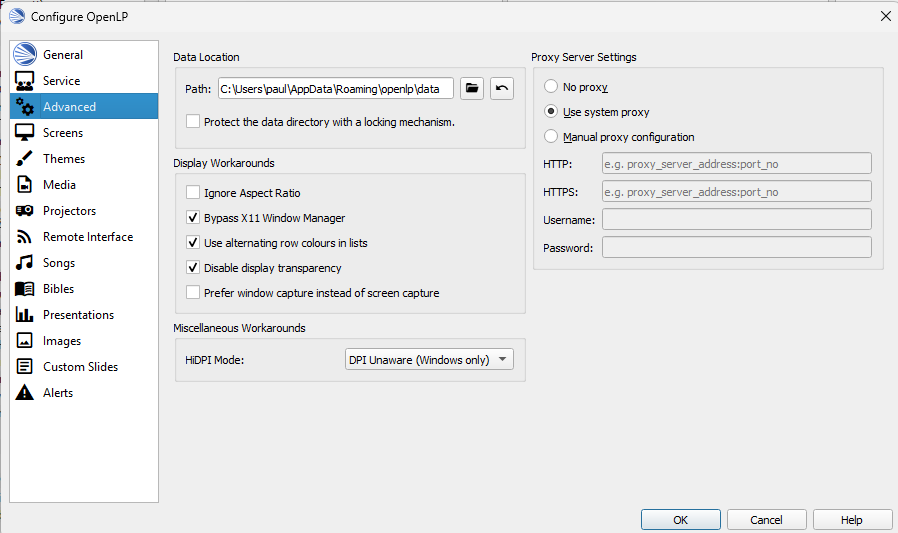Click the folder icon to browse data path

point(473,89)
